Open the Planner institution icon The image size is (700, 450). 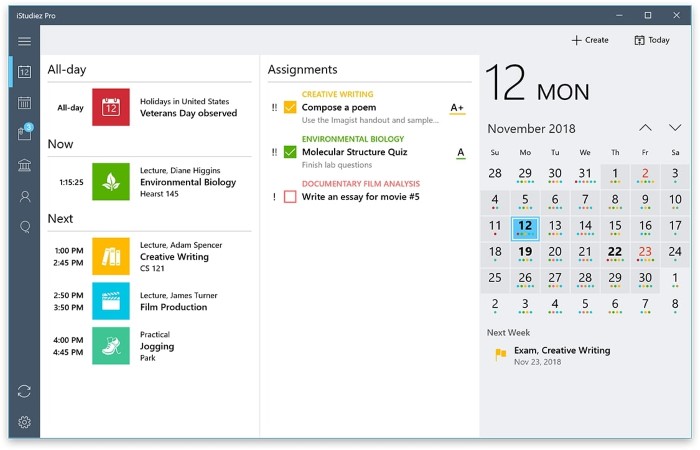tap(24, 165)
